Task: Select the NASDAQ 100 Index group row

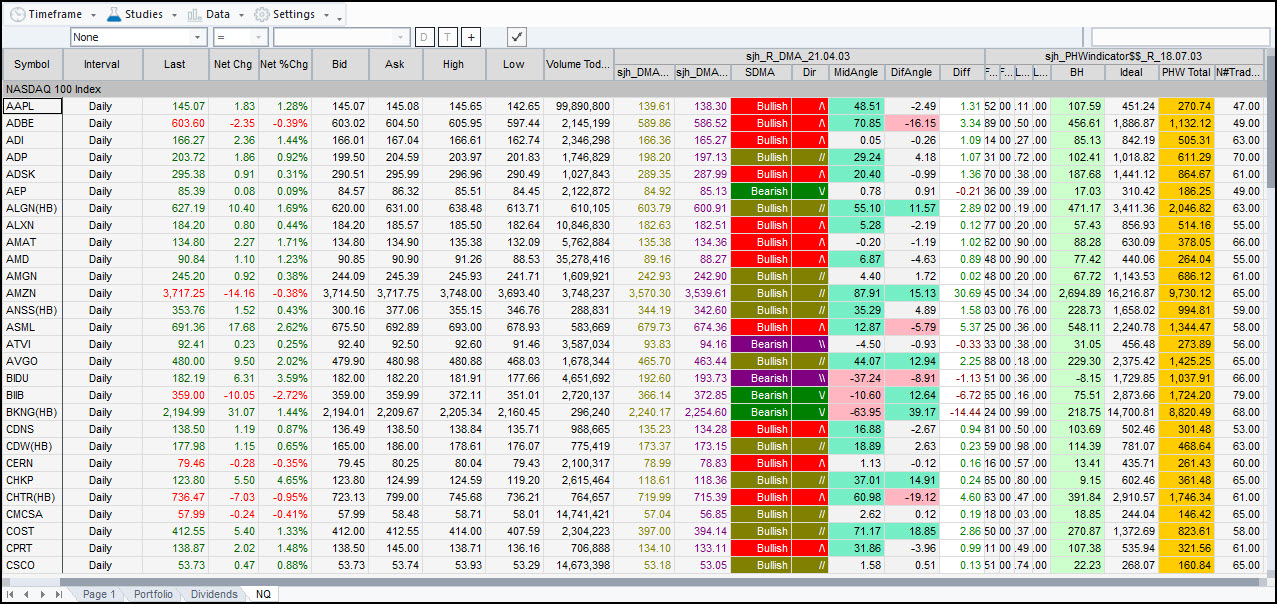Action: [634, 89]
